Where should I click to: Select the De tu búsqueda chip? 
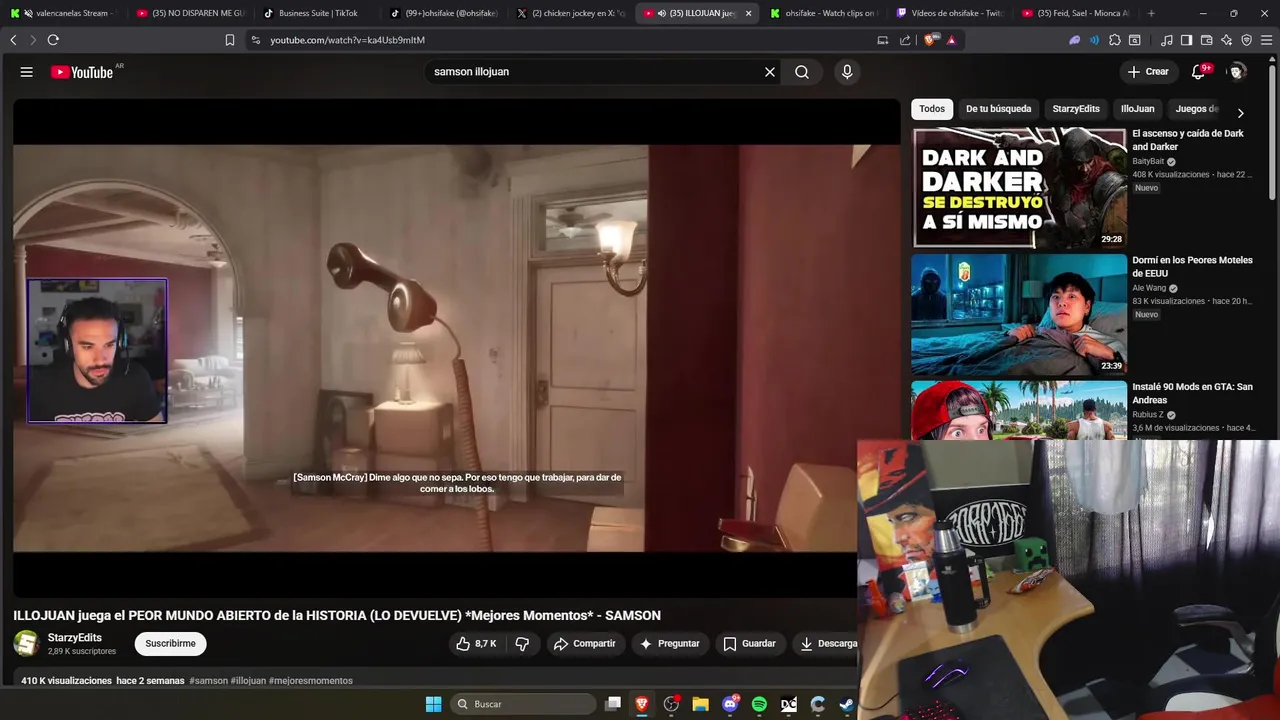point(998,109)
